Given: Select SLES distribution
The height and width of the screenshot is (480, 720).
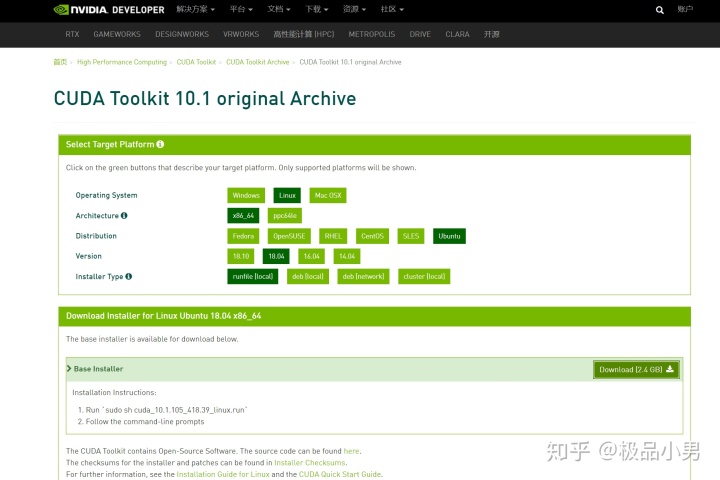Looking at the screenshot, I should coord(411,236).
